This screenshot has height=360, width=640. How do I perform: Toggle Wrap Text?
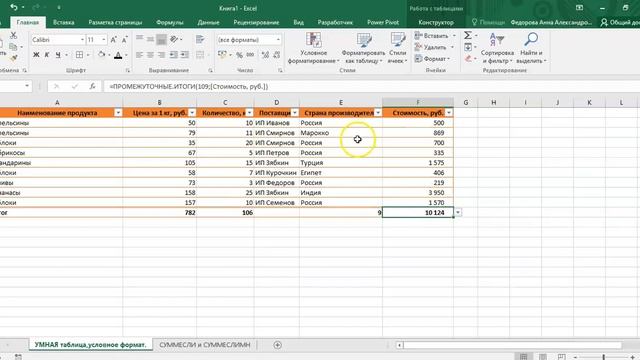(x=200, y=39)
